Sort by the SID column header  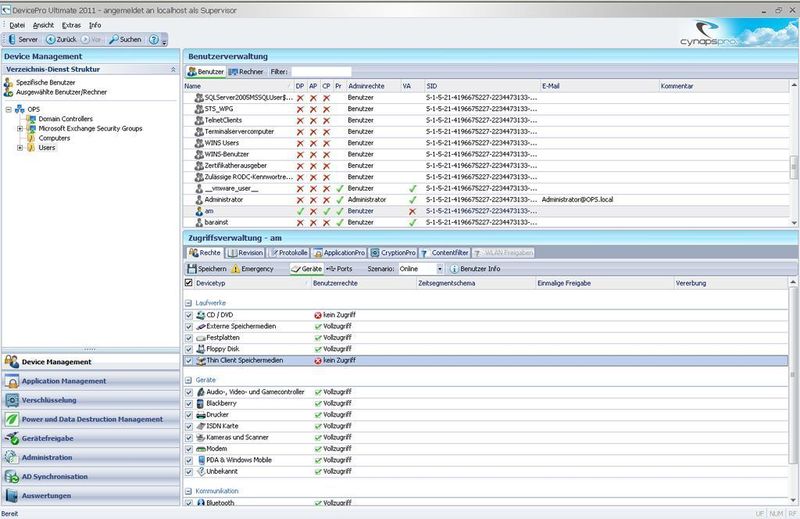[432, 86]
